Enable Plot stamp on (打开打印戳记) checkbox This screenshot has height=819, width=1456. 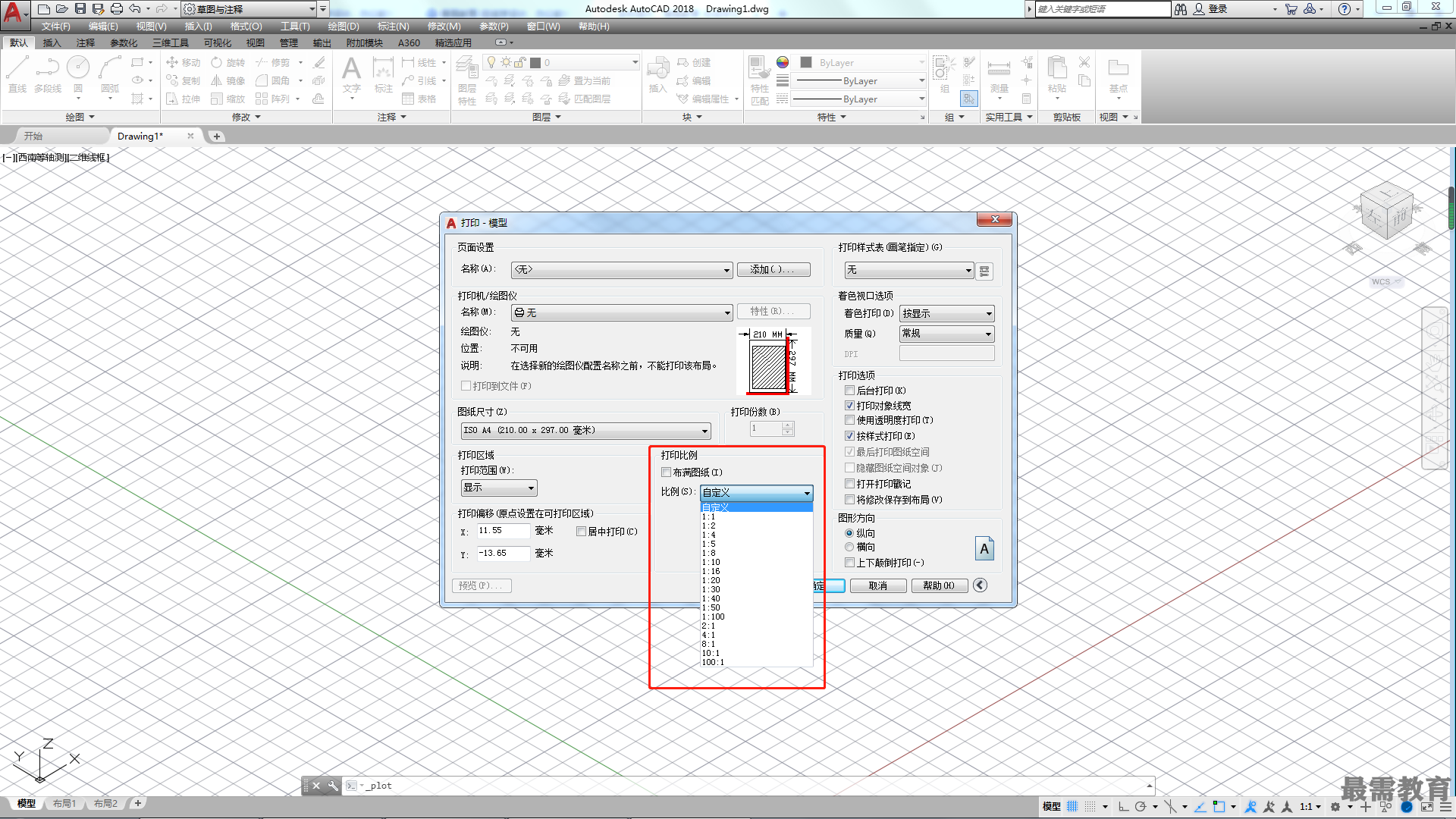[849, 484]
